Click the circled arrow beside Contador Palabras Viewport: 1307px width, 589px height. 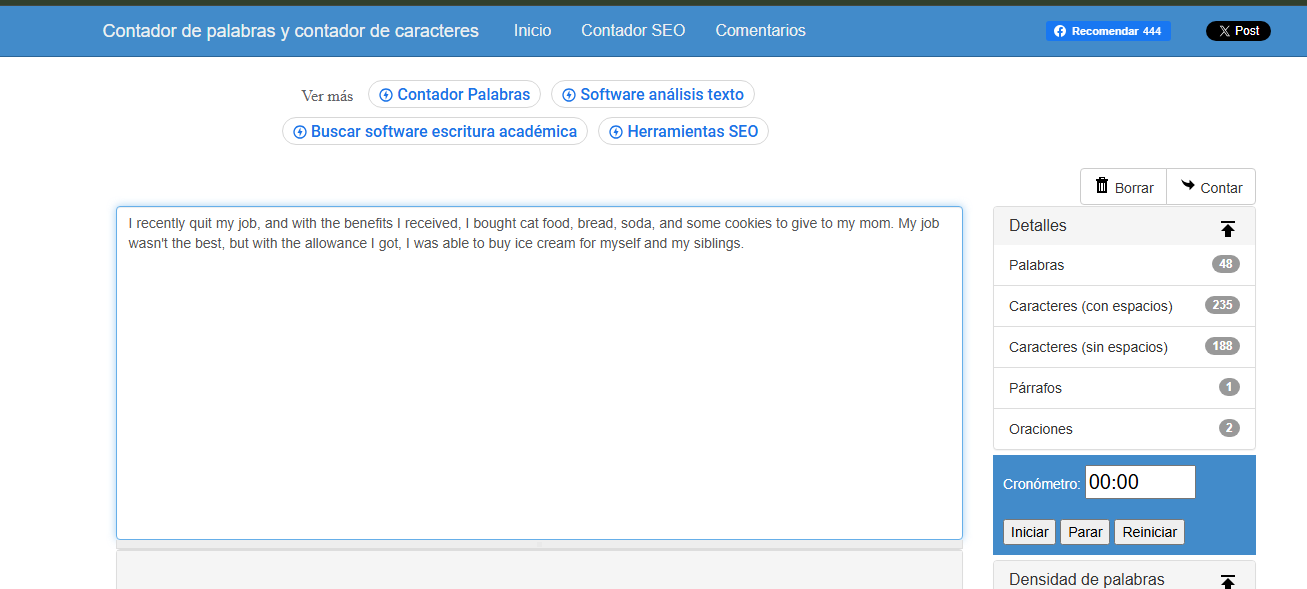[x=386, y=95]
